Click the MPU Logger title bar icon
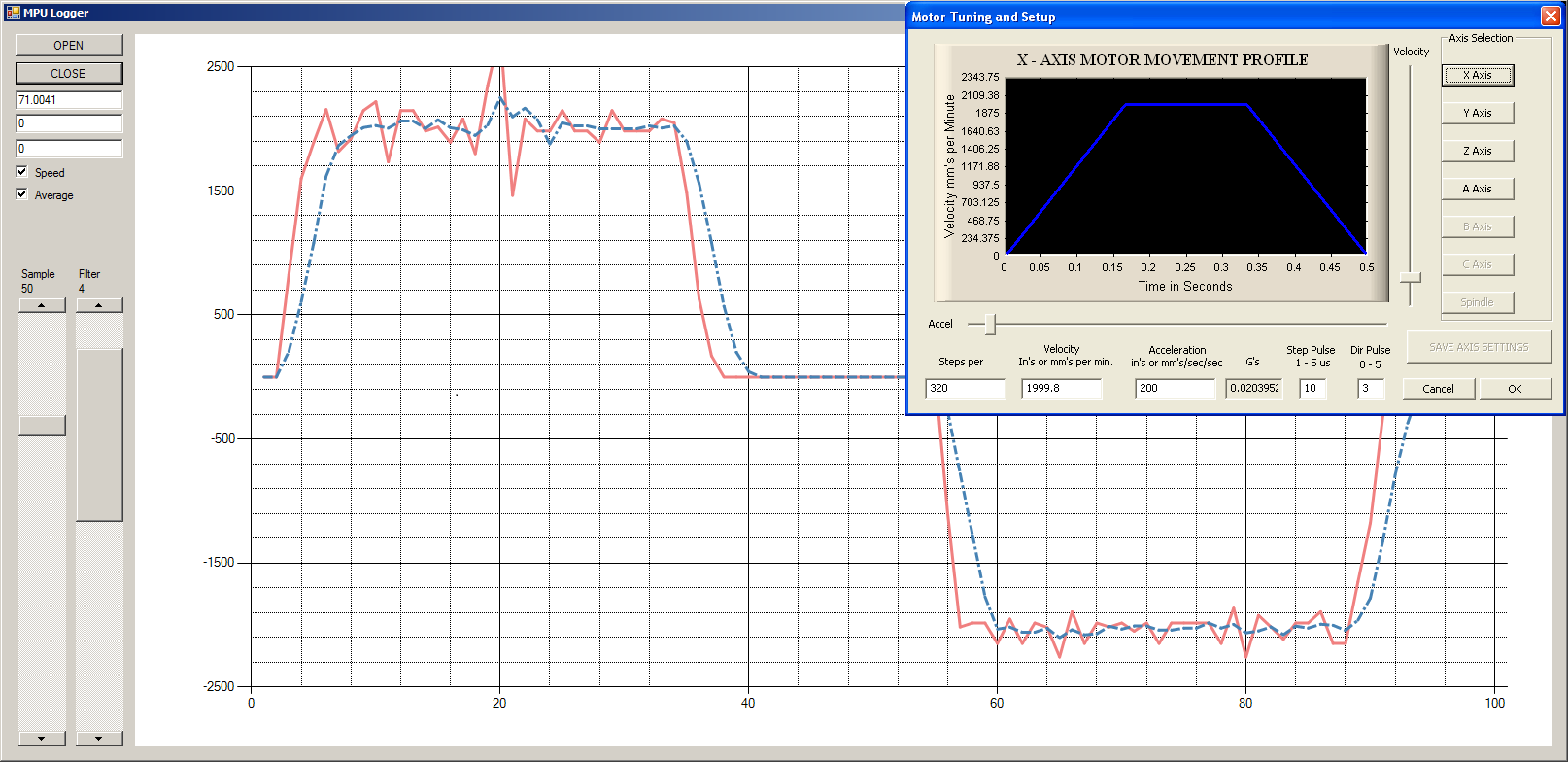 (13, 13)
